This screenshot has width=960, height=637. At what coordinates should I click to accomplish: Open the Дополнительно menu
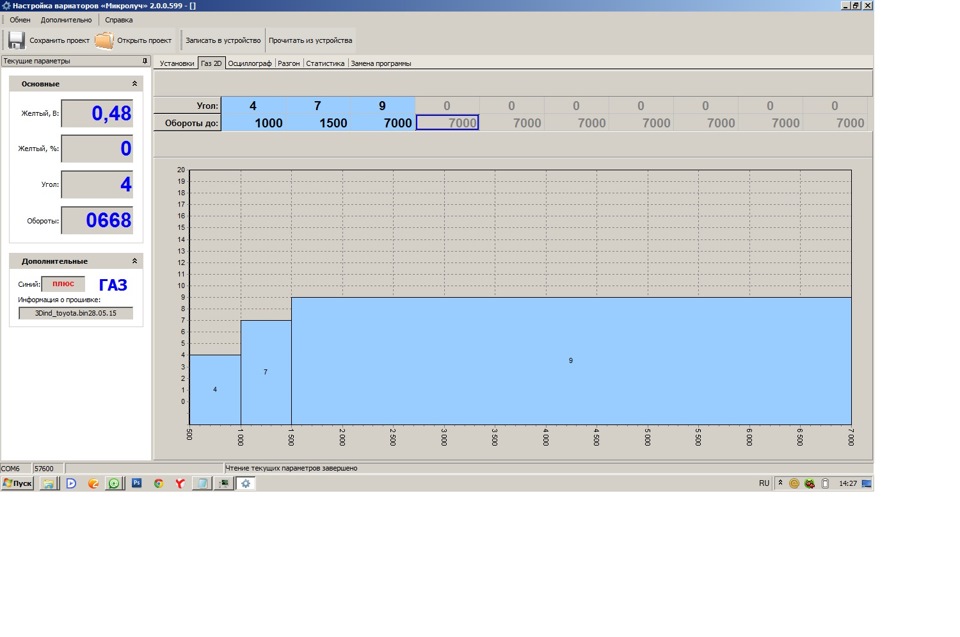[66, 20]
